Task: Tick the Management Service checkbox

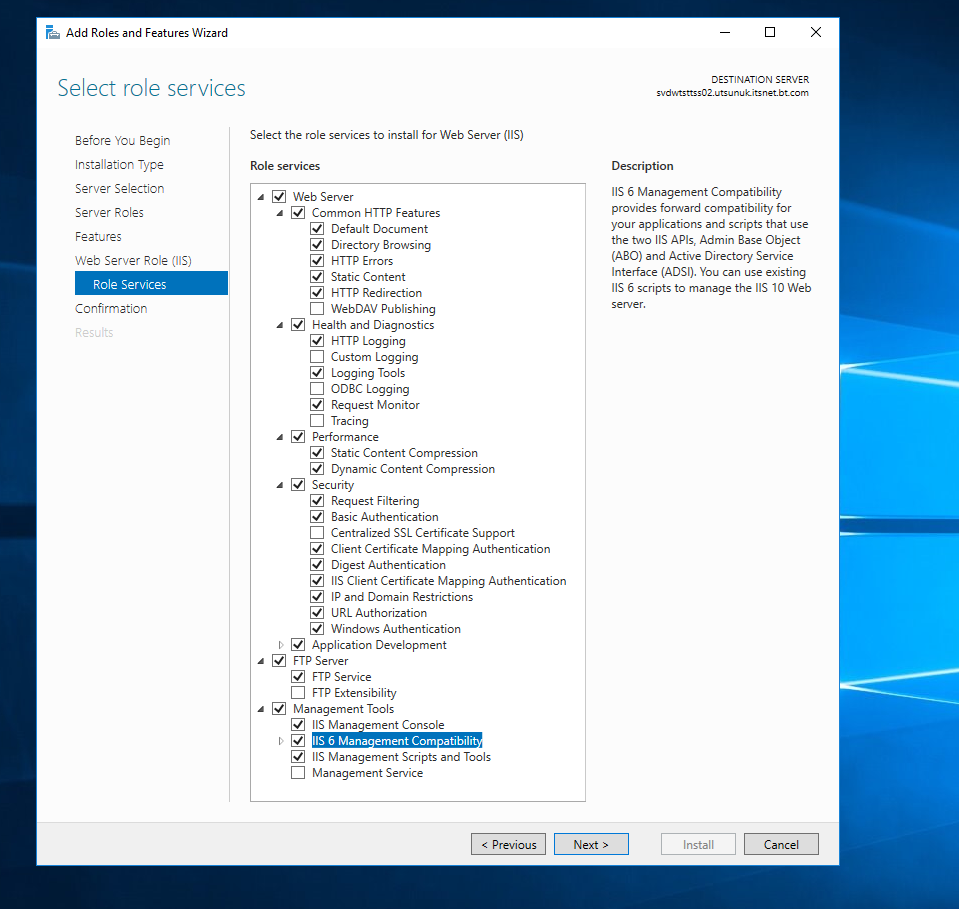Action: (298, 773)
